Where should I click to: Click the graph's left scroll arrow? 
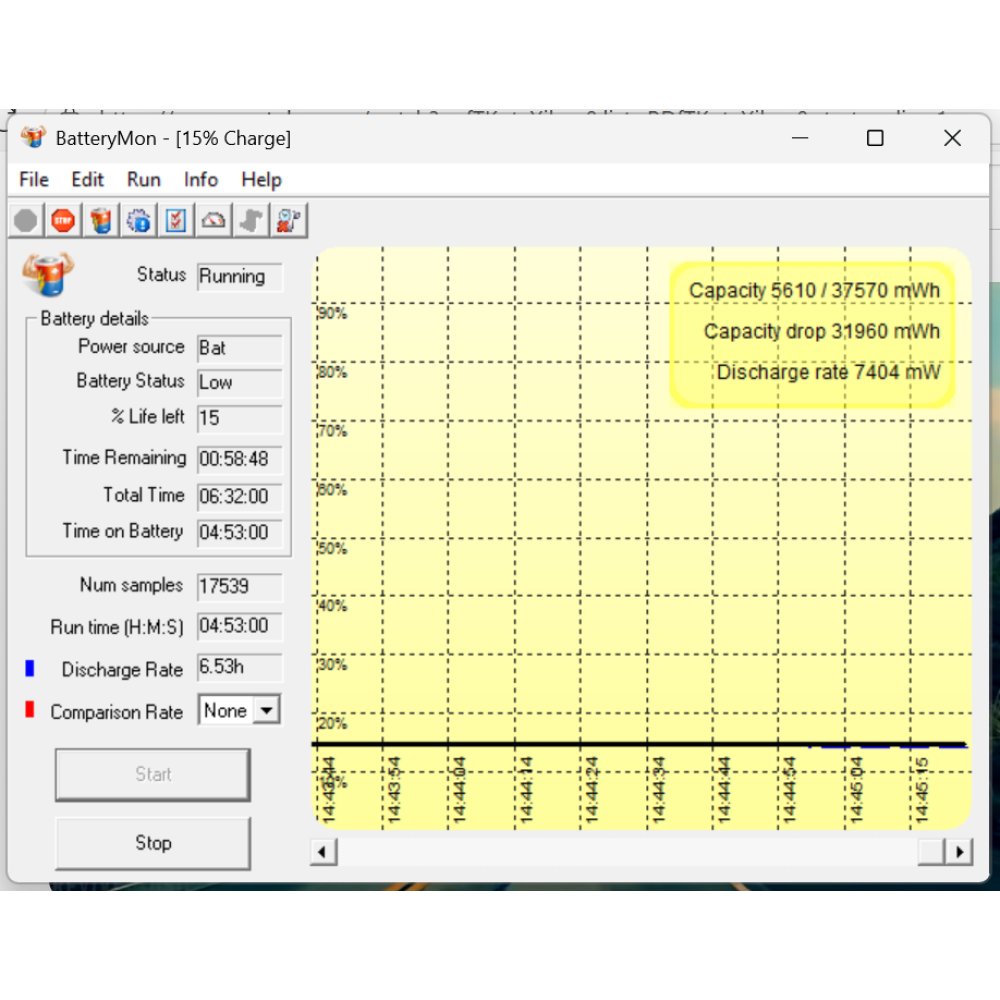pos(323,852)
